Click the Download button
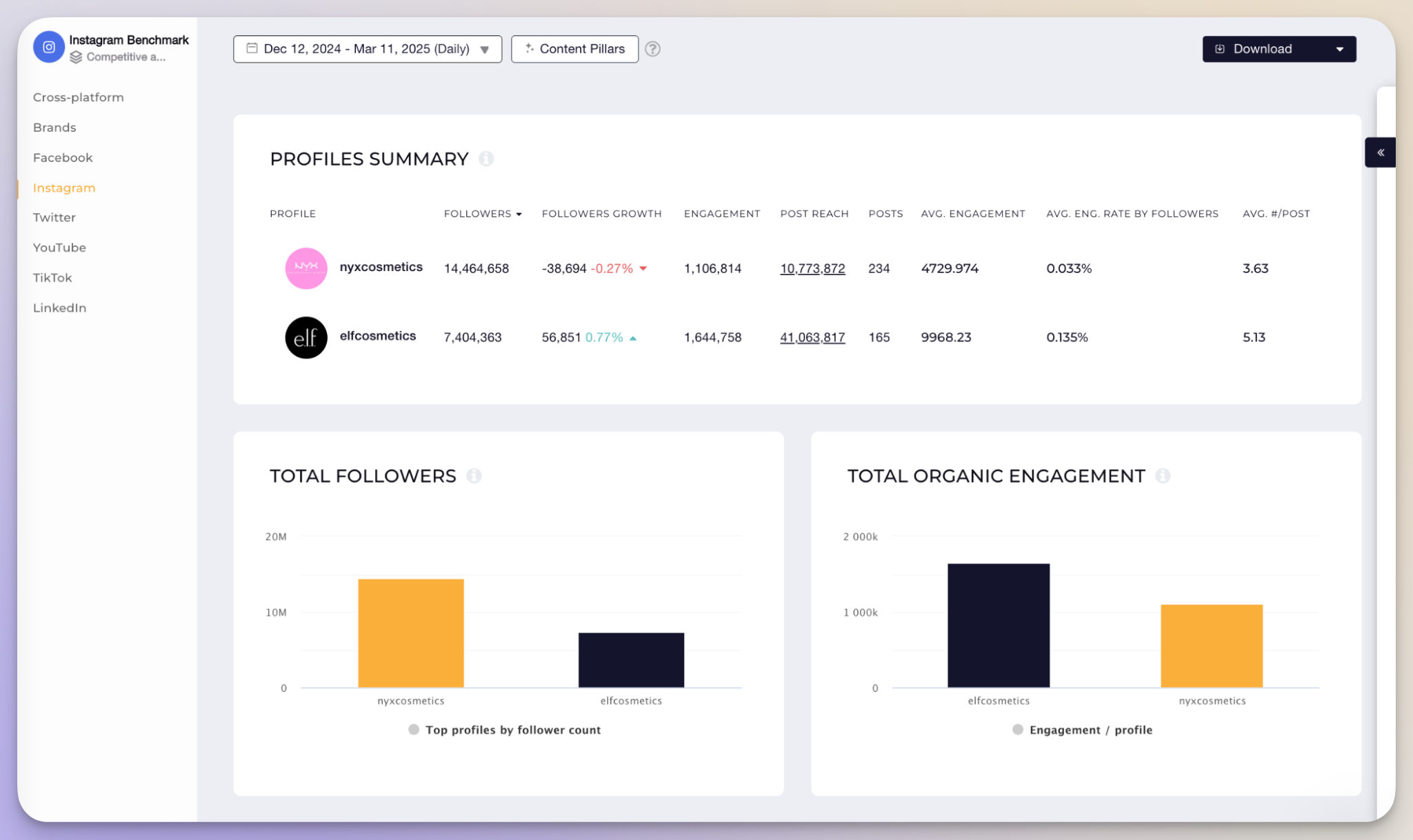1413x840 pixels. coord(1279,49)
